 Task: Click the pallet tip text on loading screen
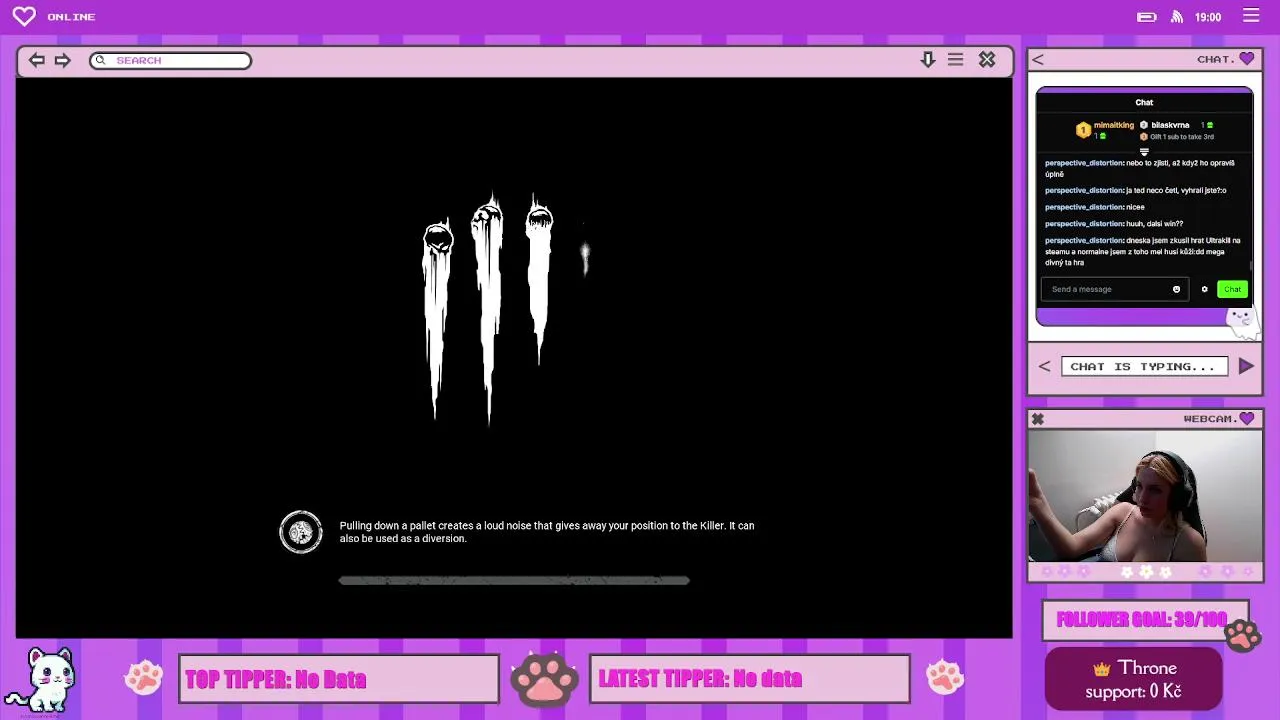tap(547, 532)
